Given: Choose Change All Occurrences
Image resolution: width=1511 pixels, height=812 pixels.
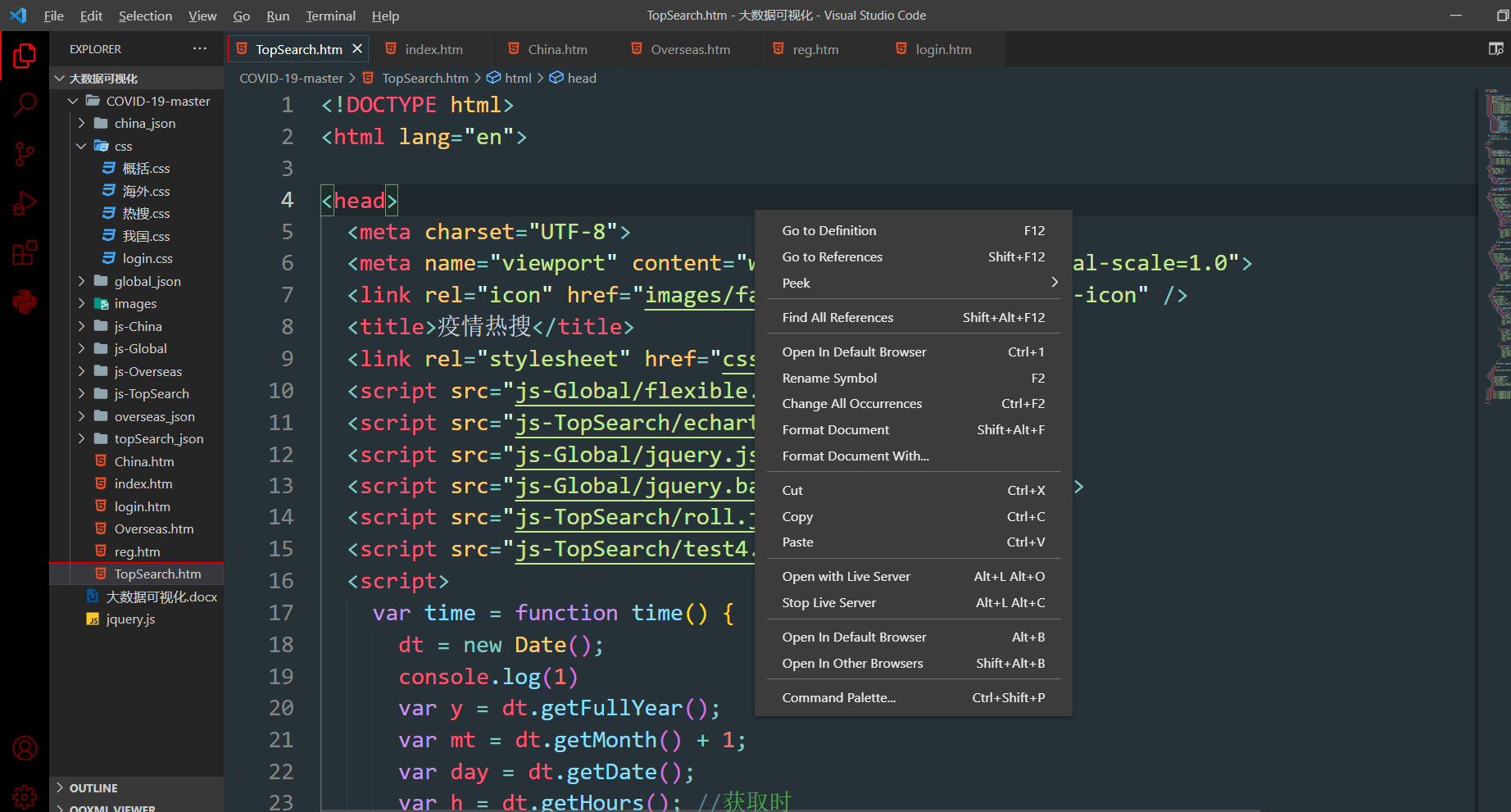Looking at the screenshot, I should point(914,404).
